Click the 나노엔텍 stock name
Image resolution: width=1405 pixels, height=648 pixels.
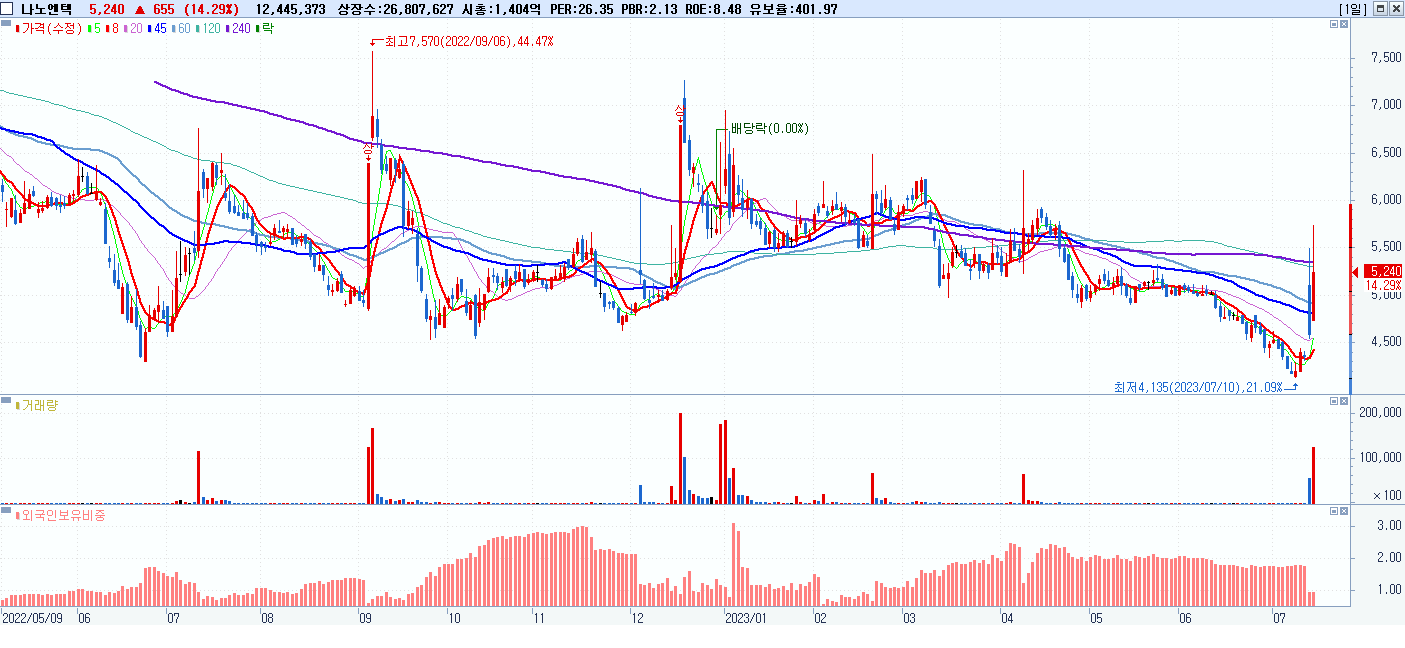coord(46,9)
